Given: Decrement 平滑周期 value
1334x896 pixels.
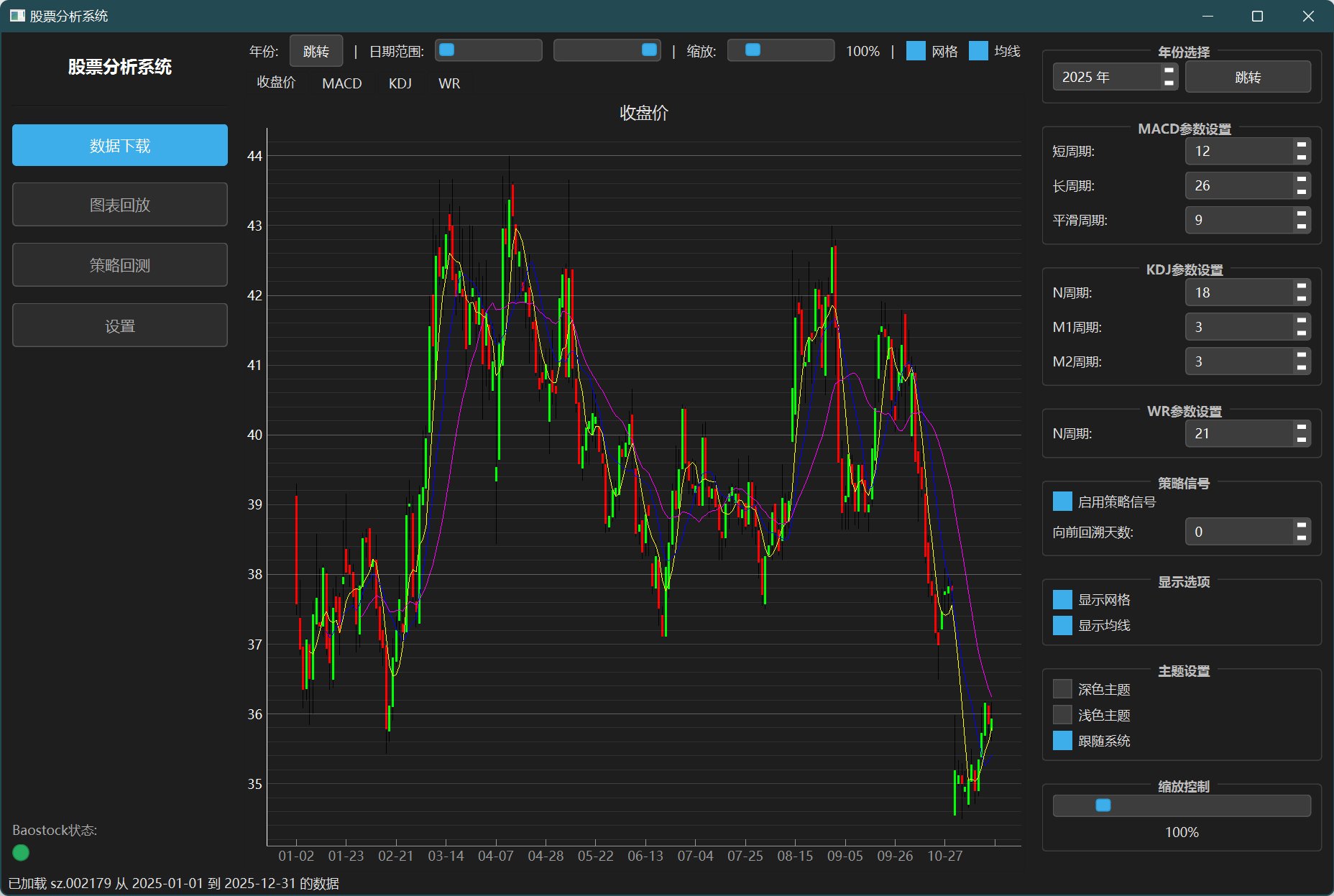Looking at the screenshot, I should click(x=1301, y=226).
